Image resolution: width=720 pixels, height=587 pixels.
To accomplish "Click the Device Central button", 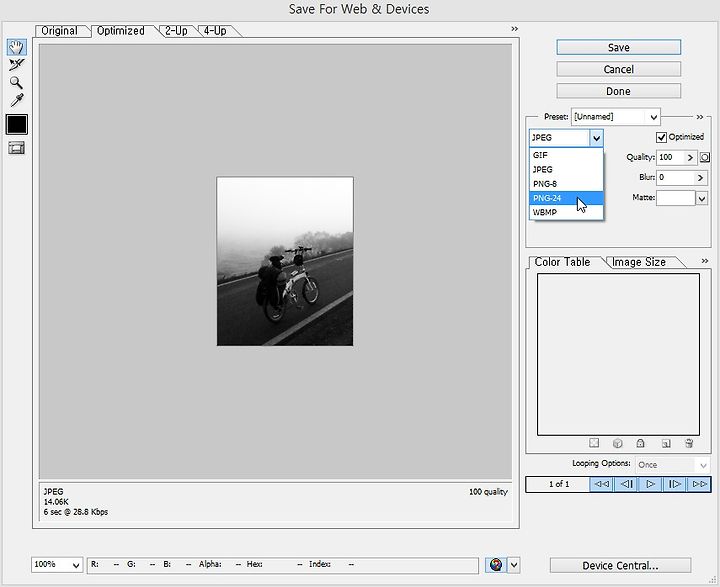I will [620, 565].
